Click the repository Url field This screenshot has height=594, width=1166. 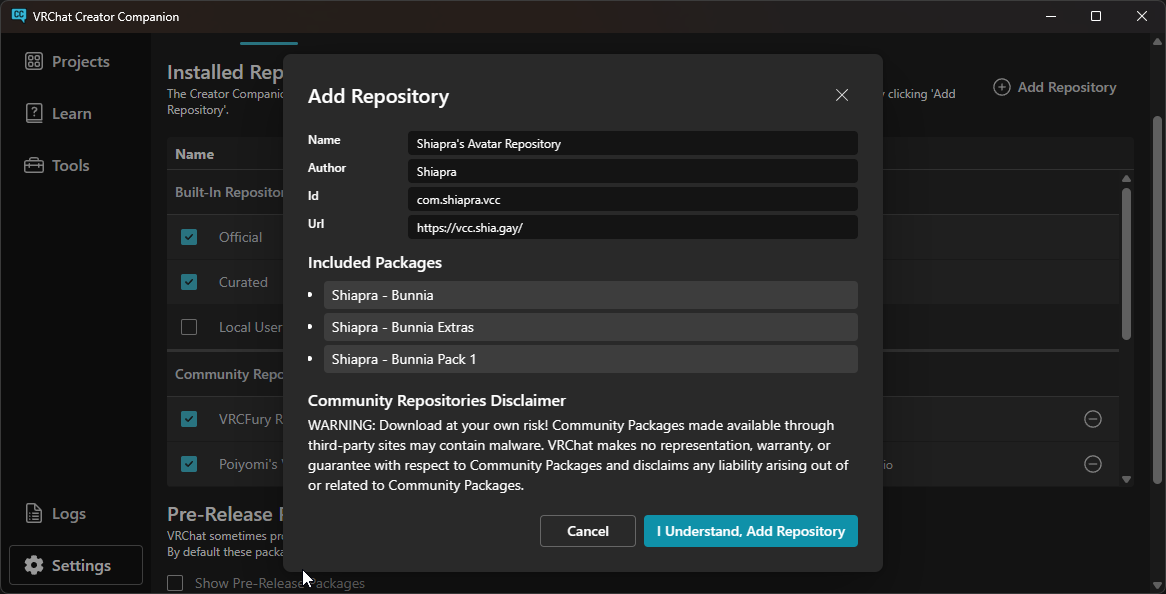(632, 228)
